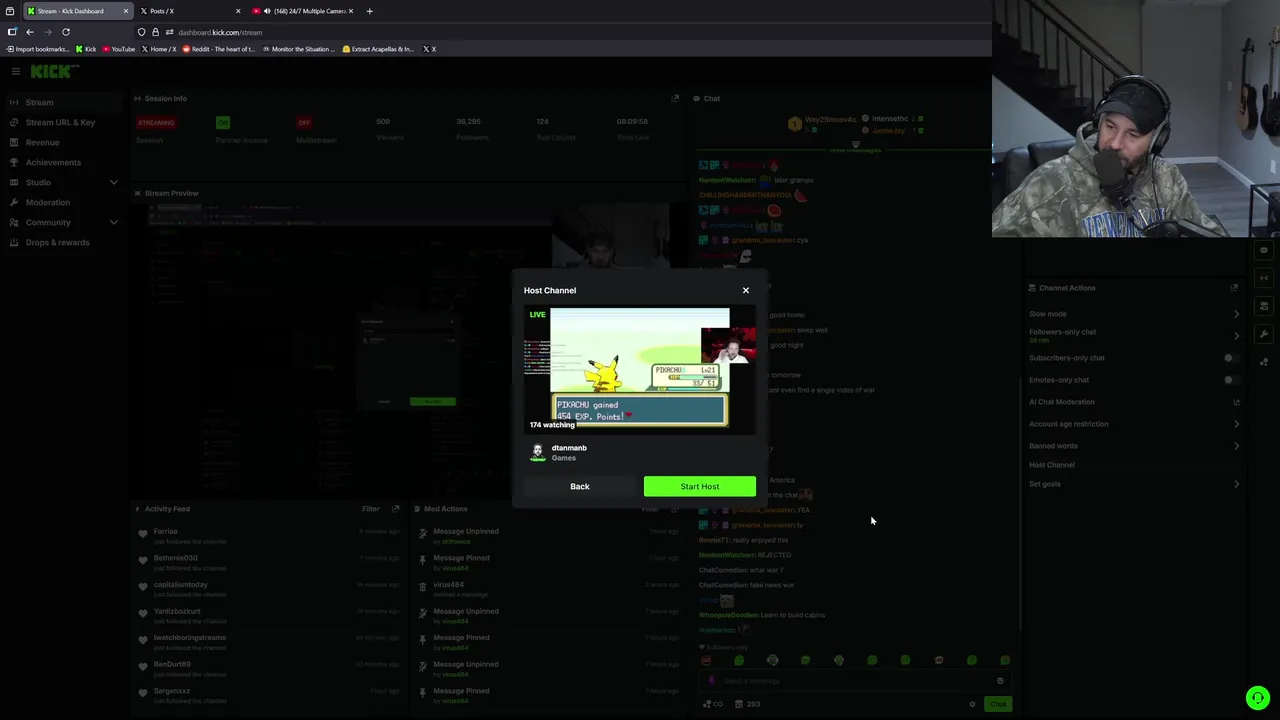The width and height of the screenshot is (1280, 720).
Task: Close the Host Channel dialog
Action: (x=745, y=290)
